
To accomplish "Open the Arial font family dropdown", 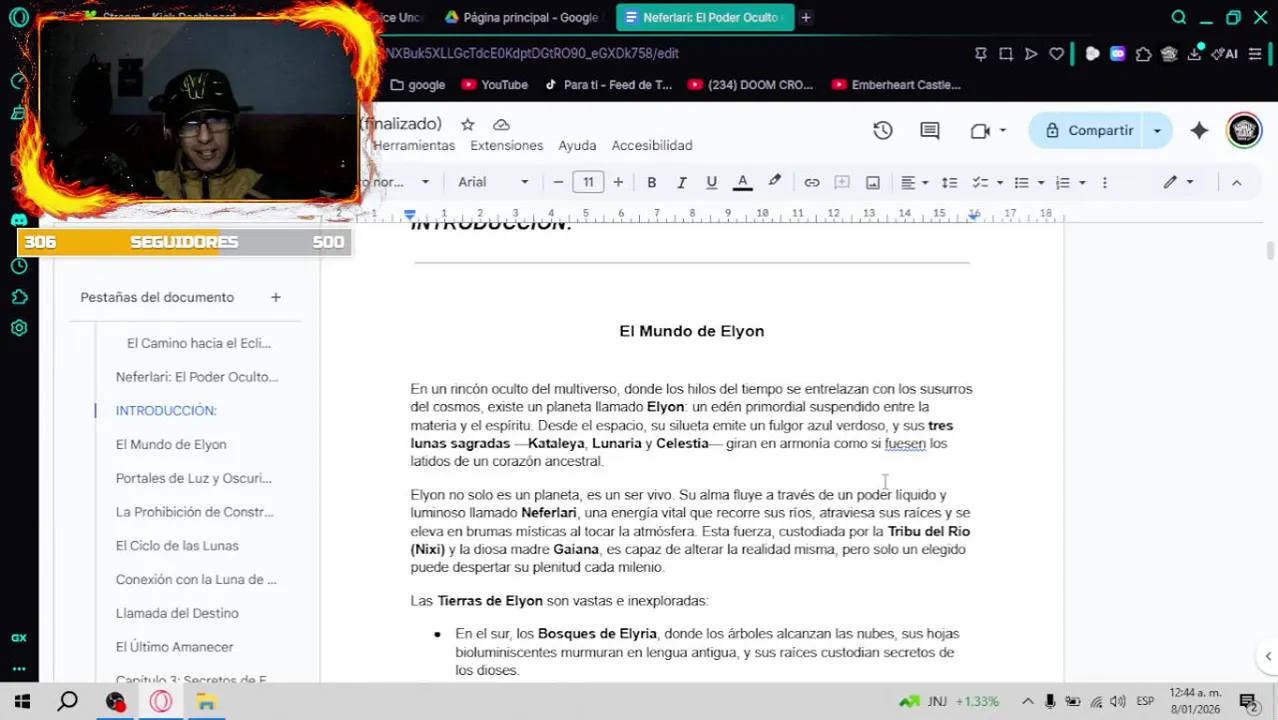I will click(x=493, y=182).
